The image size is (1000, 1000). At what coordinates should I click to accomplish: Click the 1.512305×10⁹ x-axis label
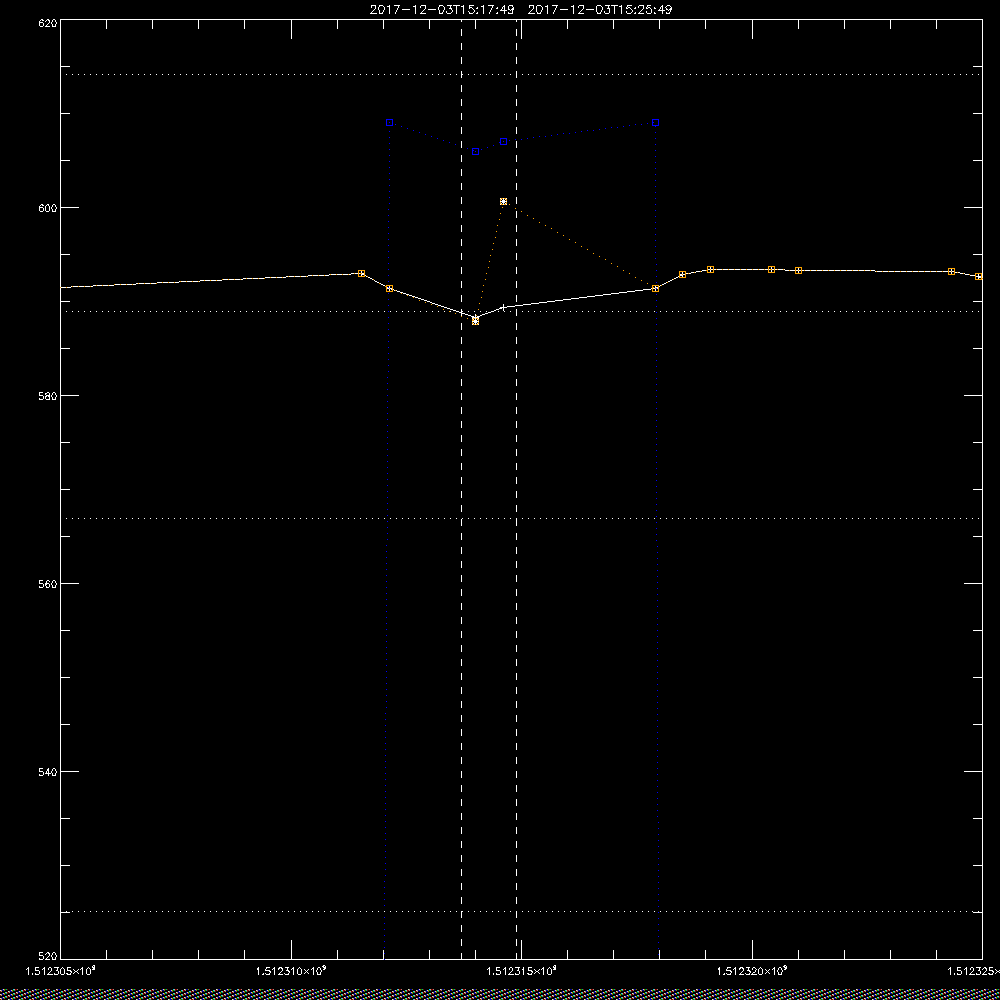click(x=60, y=971)
